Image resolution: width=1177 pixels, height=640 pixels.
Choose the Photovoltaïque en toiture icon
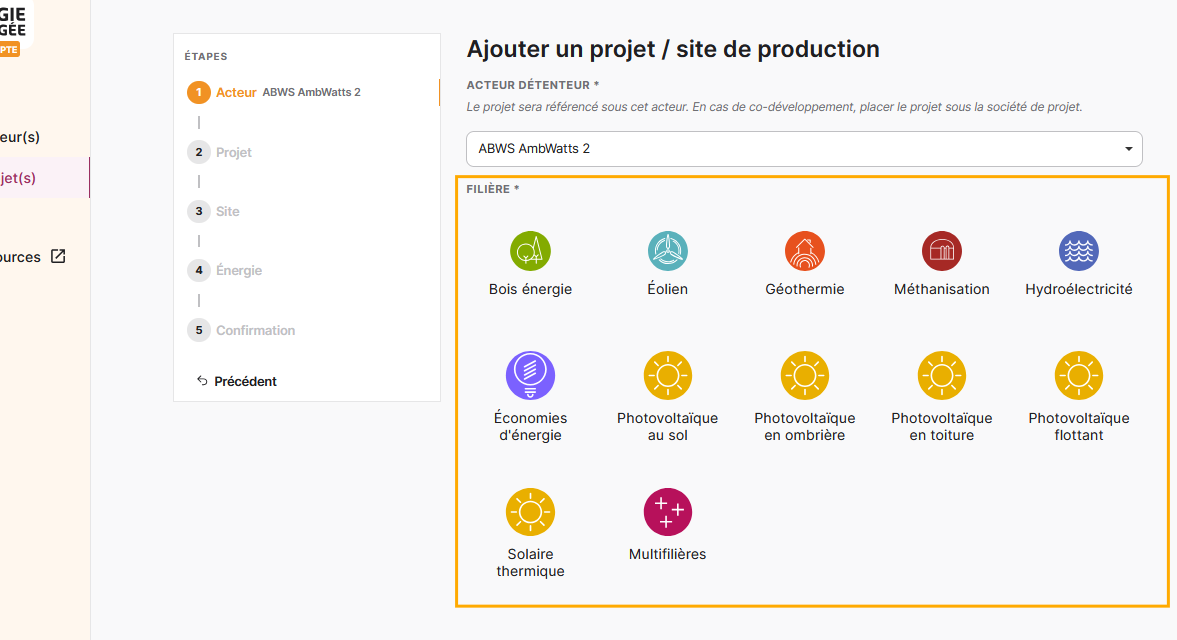[941, 375]
